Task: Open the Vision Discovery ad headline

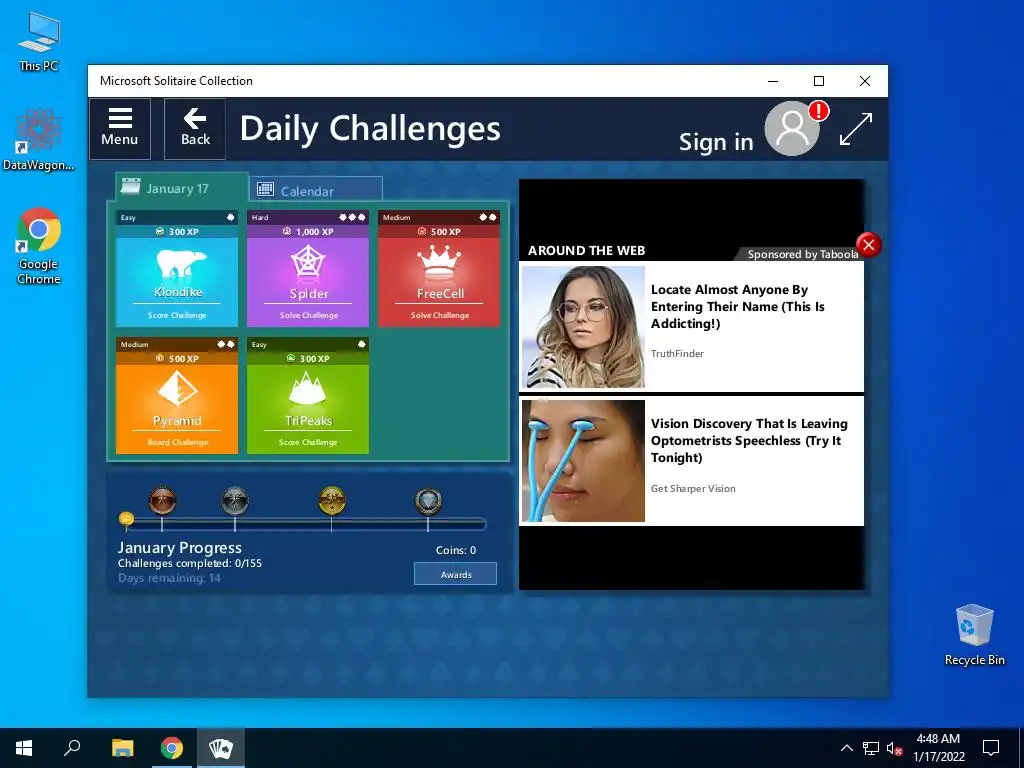Action: point(749,440)
